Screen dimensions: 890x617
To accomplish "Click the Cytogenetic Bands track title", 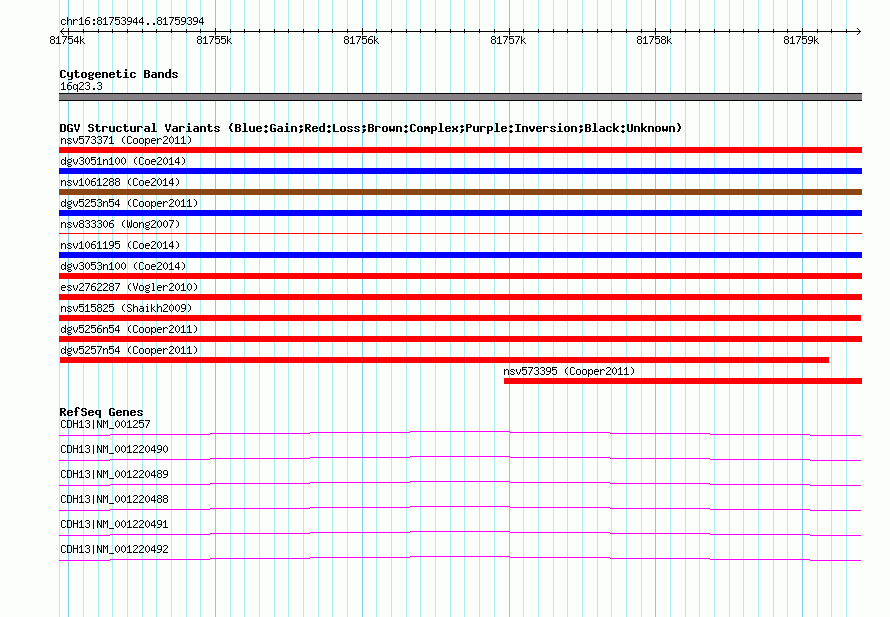I will (119, 74).
